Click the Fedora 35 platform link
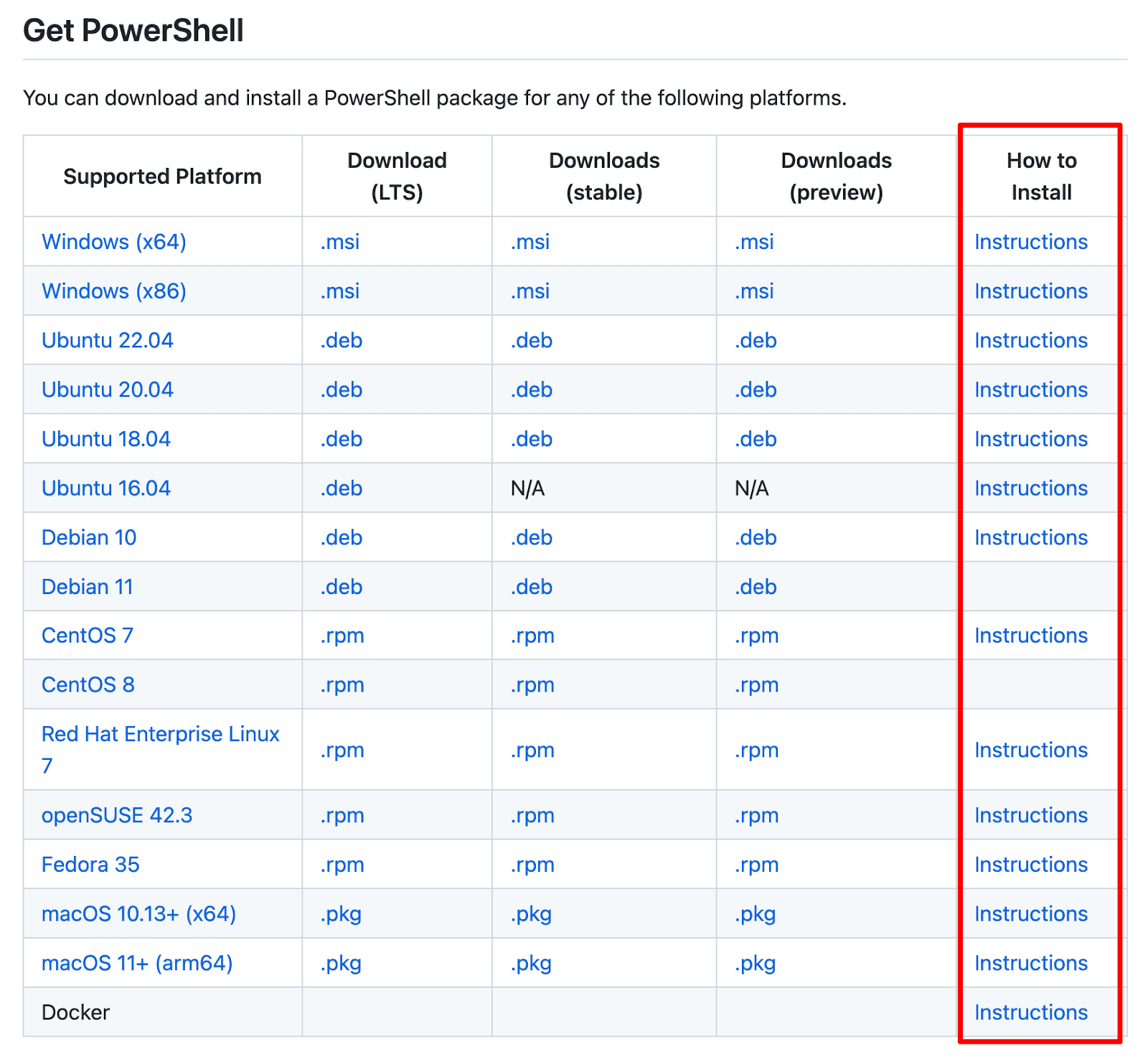The width and height of the screenshot is (1148, 1059). [90, 865]
